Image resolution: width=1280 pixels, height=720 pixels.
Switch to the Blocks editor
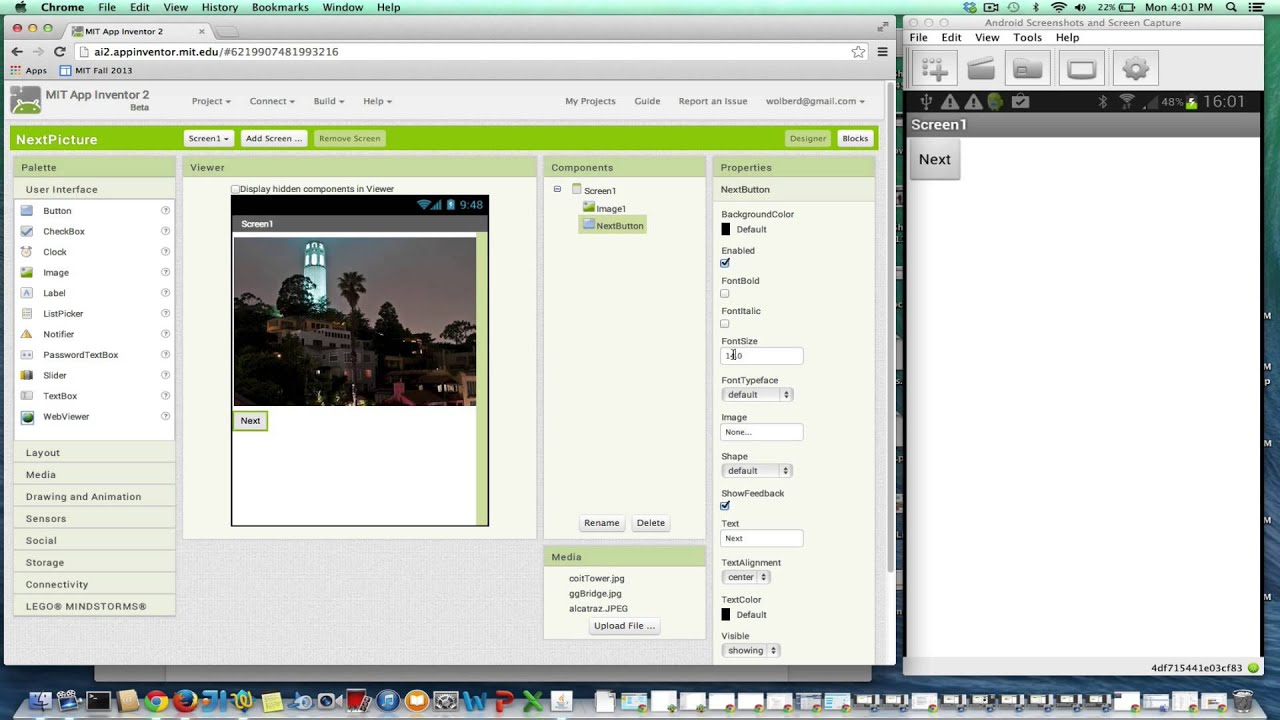click(x=855, y=138)
